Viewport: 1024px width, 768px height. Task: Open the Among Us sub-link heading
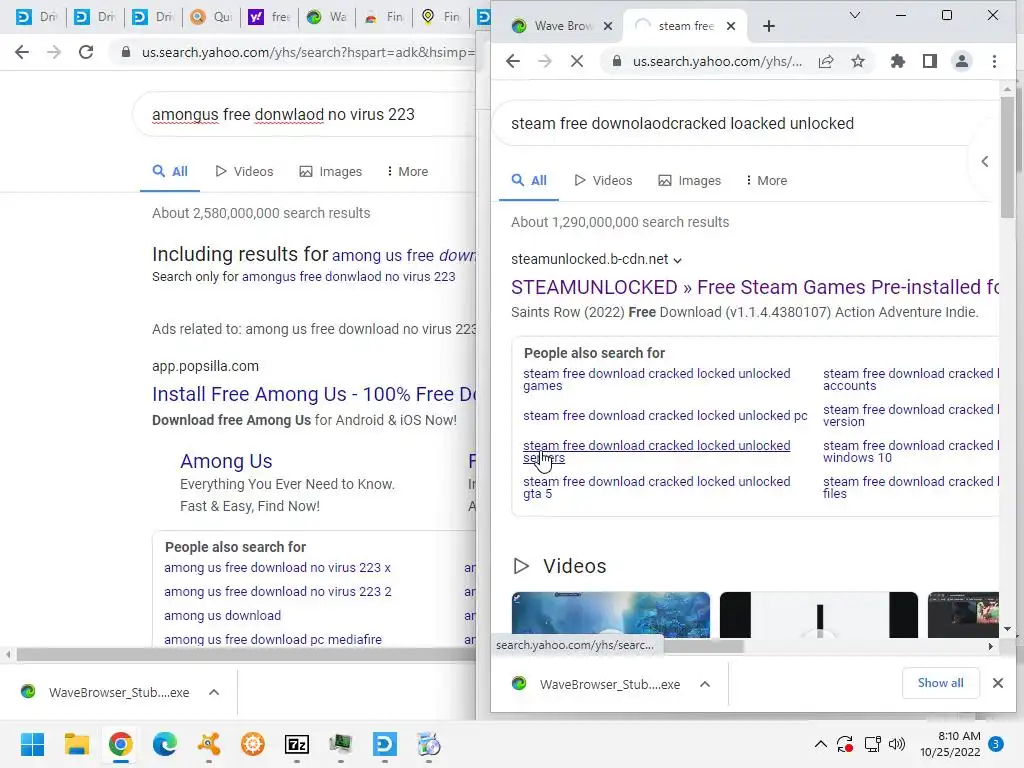click(226, 461)
